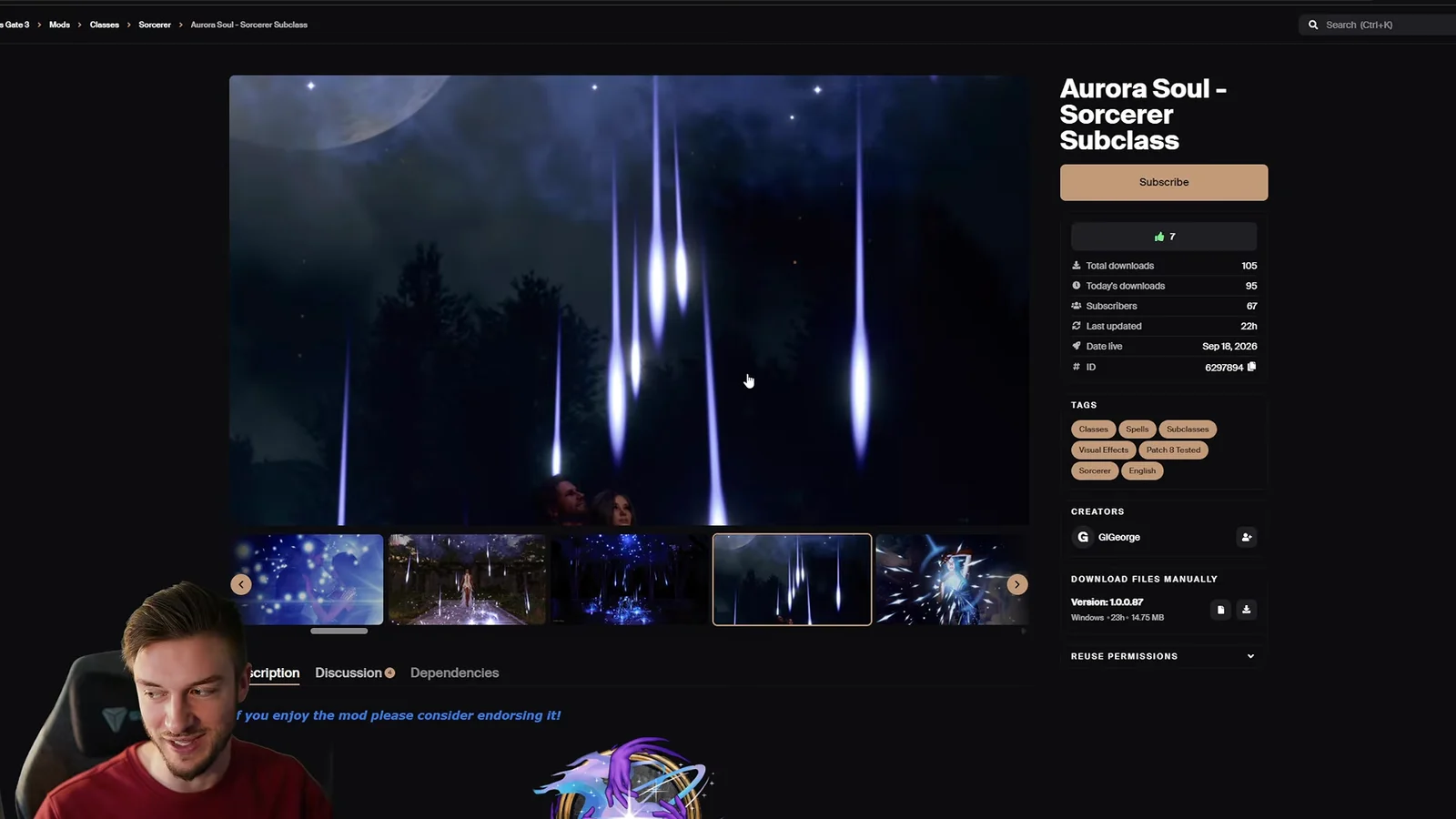Viewport: 1456px width, 819px height.
Task: Follow creator GIGeorge with the add-user icon
Action: 1247,537
